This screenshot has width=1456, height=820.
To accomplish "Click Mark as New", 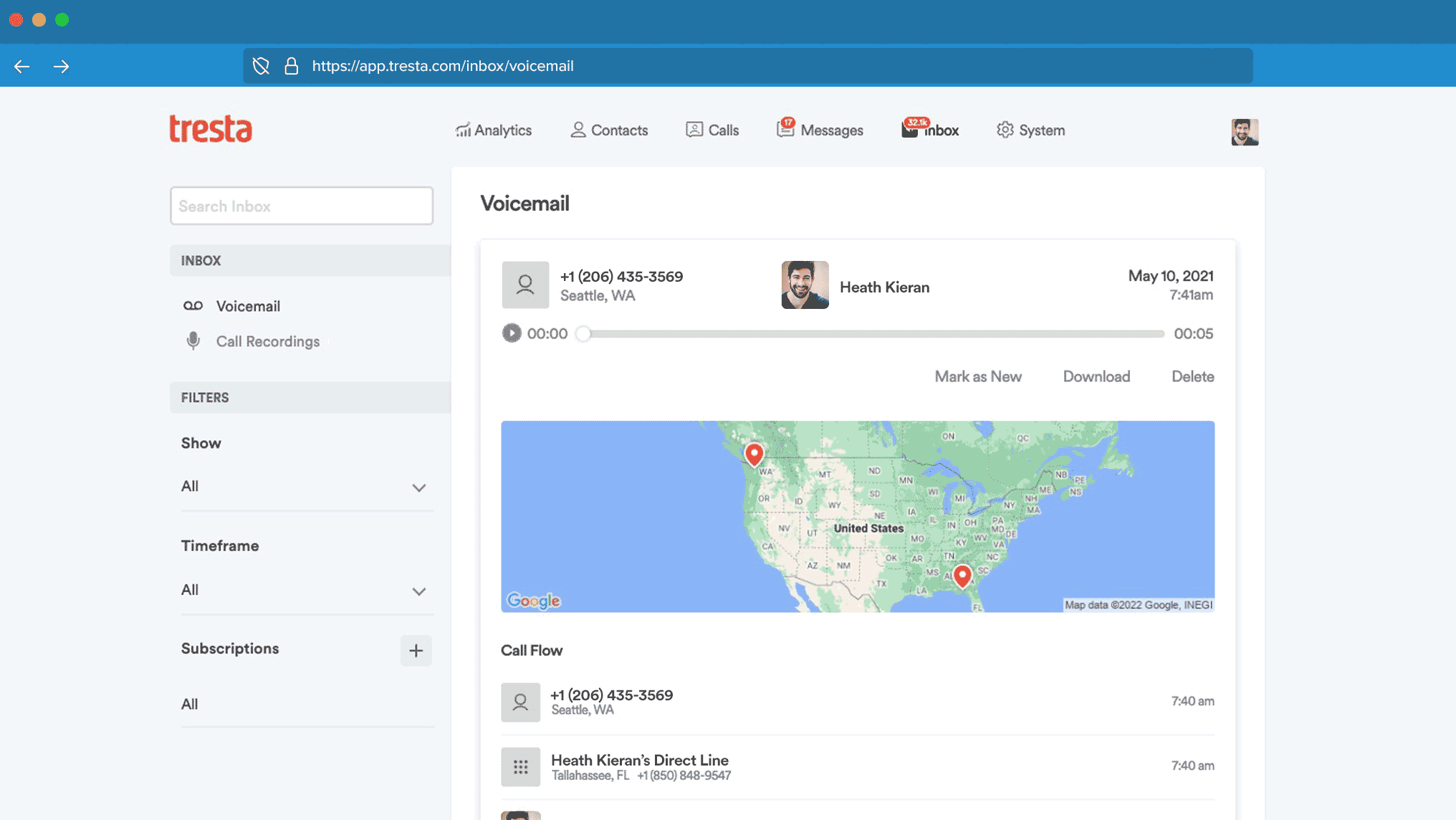I will 978,376.
